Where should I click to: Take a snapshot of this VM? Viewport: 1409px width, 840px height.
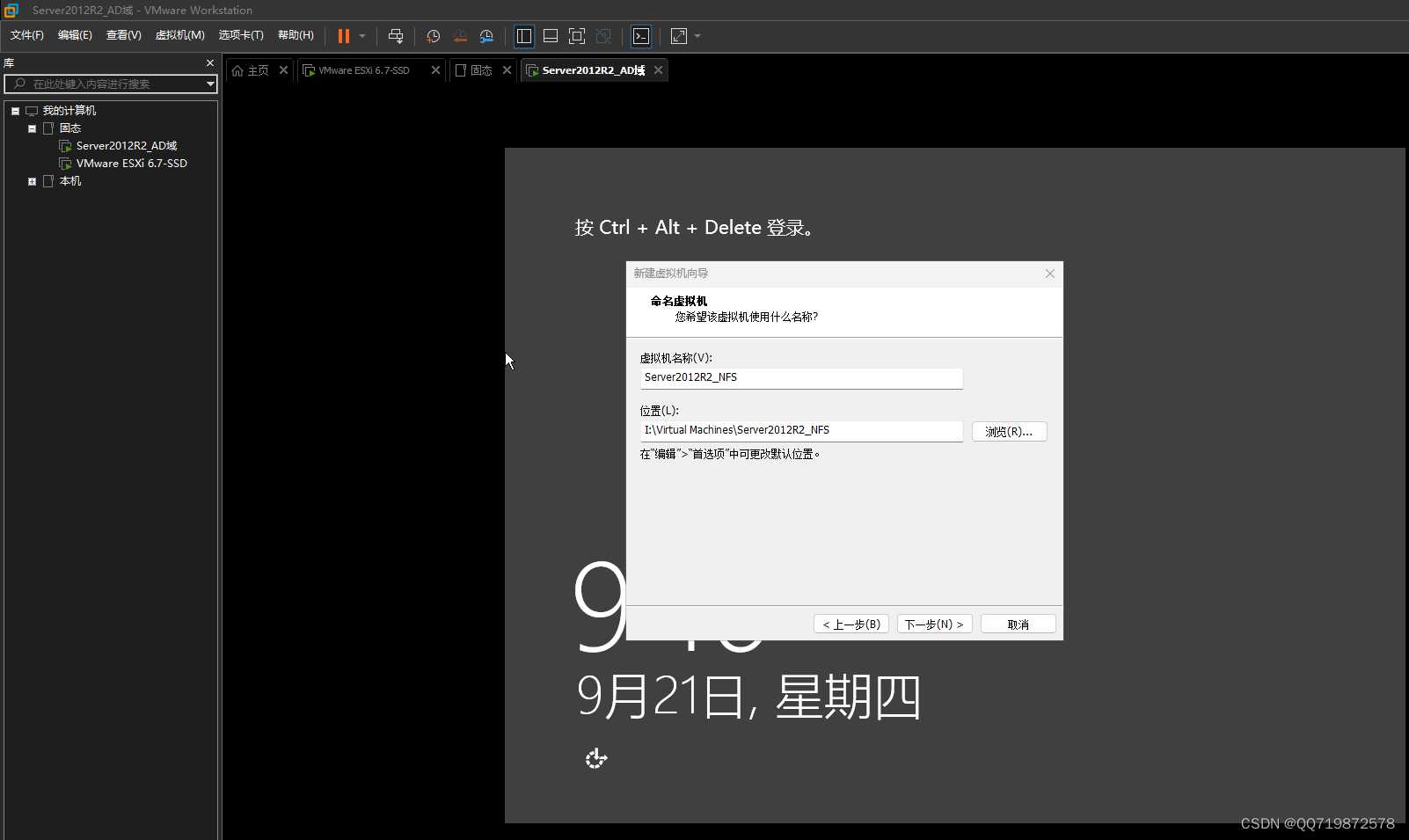(433, 36)
